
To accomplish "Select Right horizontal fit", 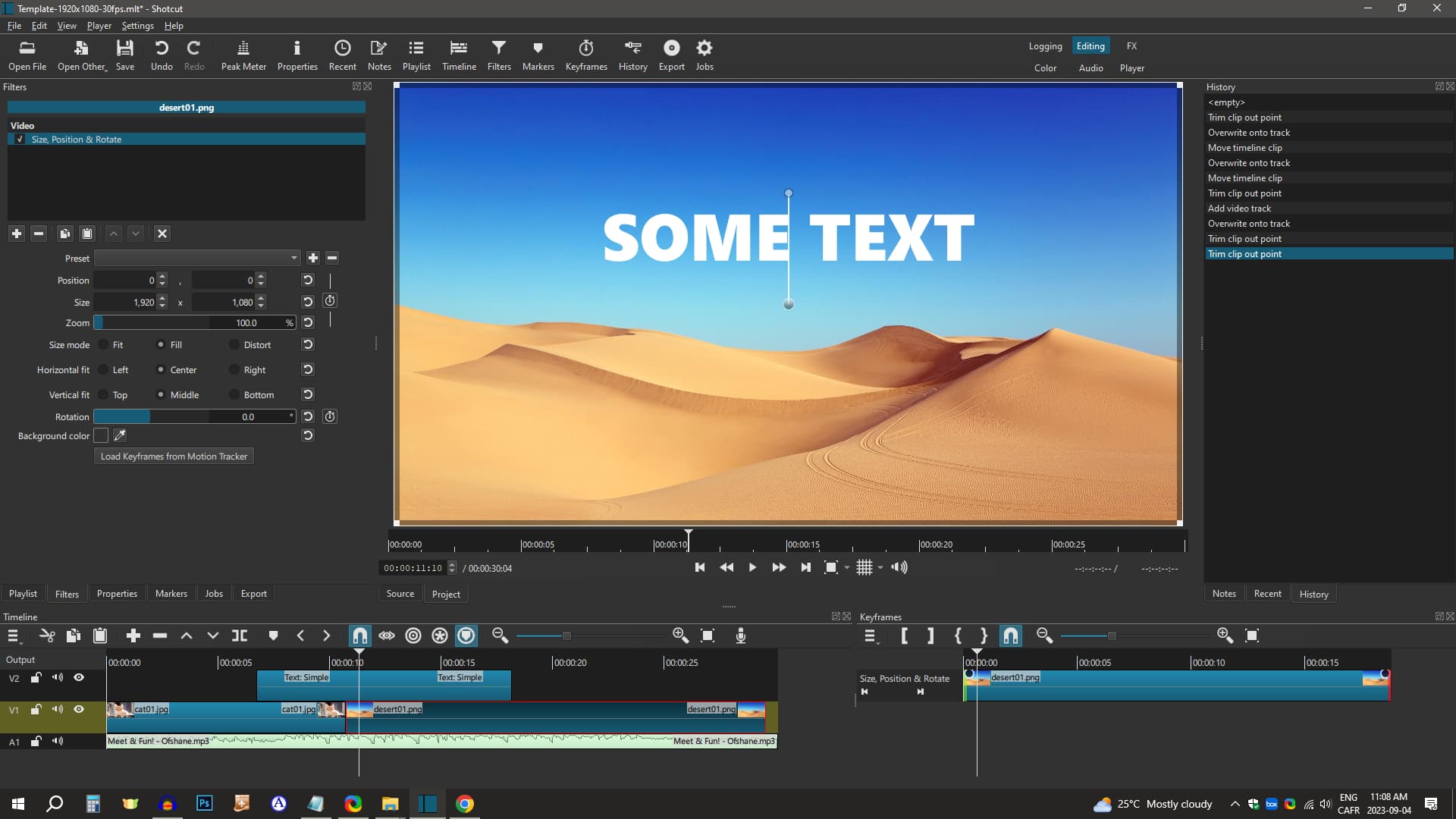I will tap(234, 370).
